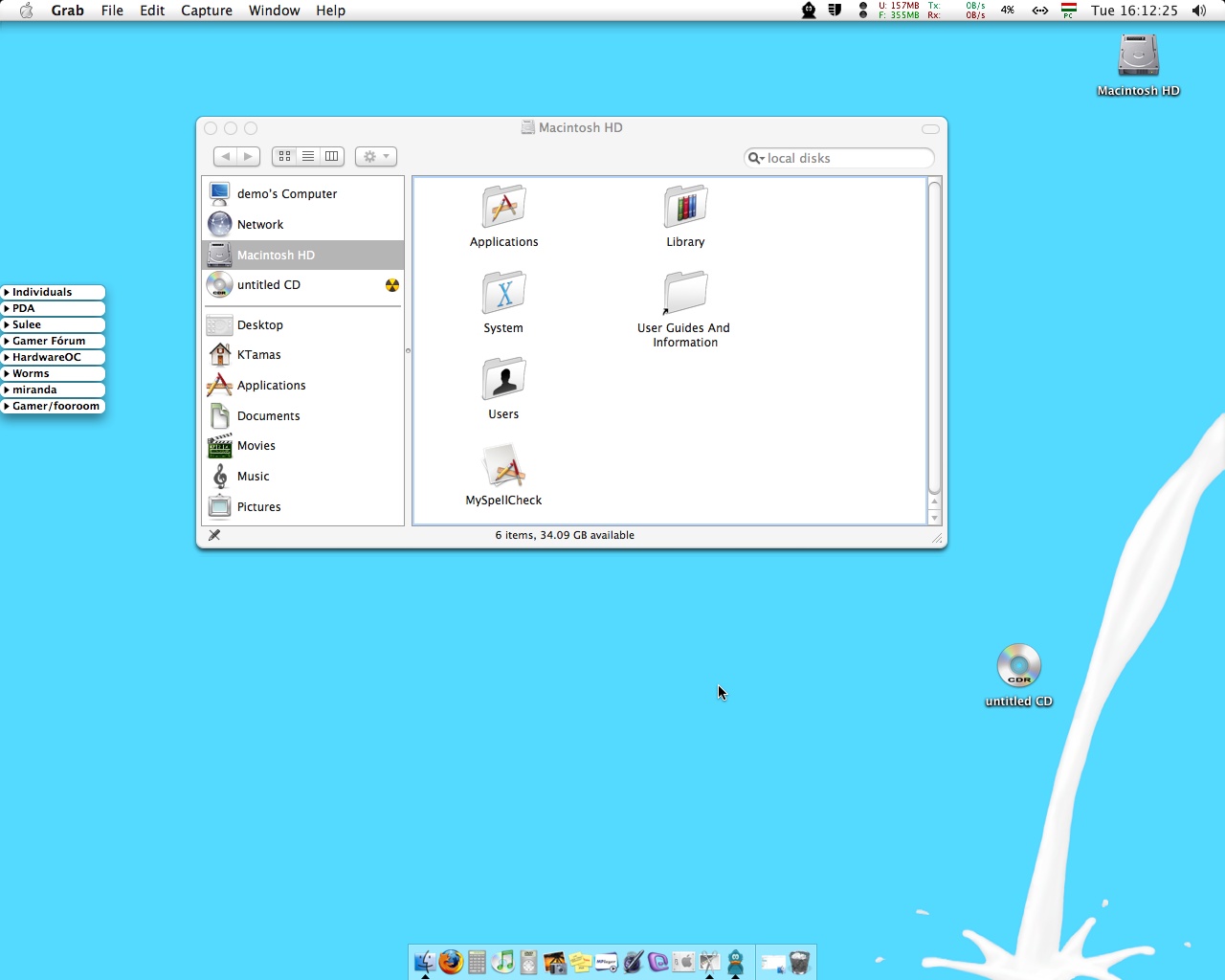The image size is (1225, 980).
Task: Switch to list view in the Finder toolbar
Action: coord(308,156)
